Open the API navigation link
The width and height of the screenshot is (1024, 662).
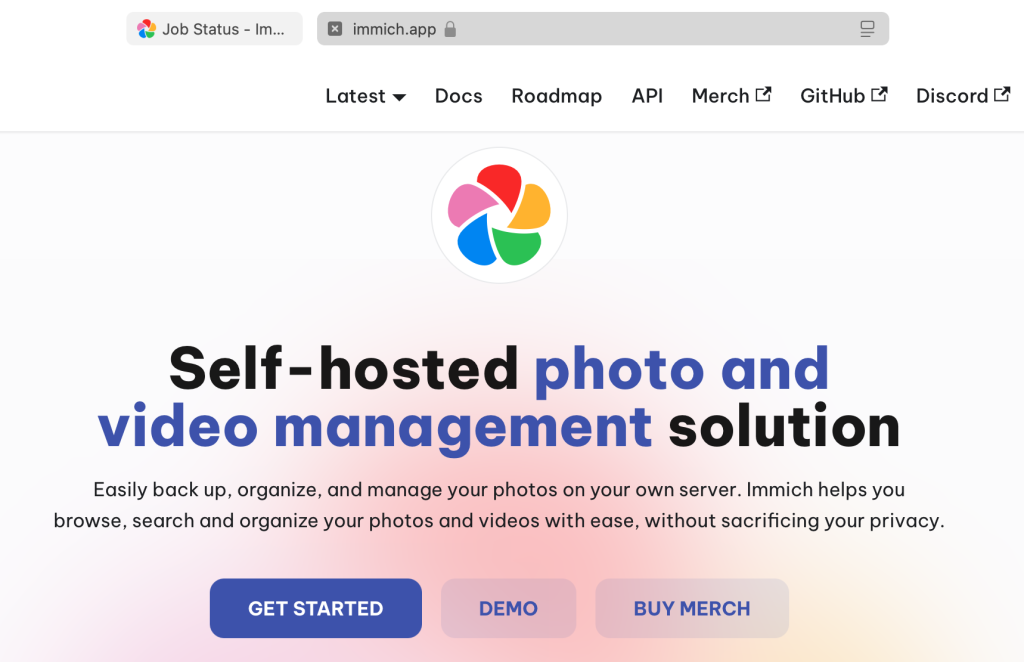coord(647,96)
